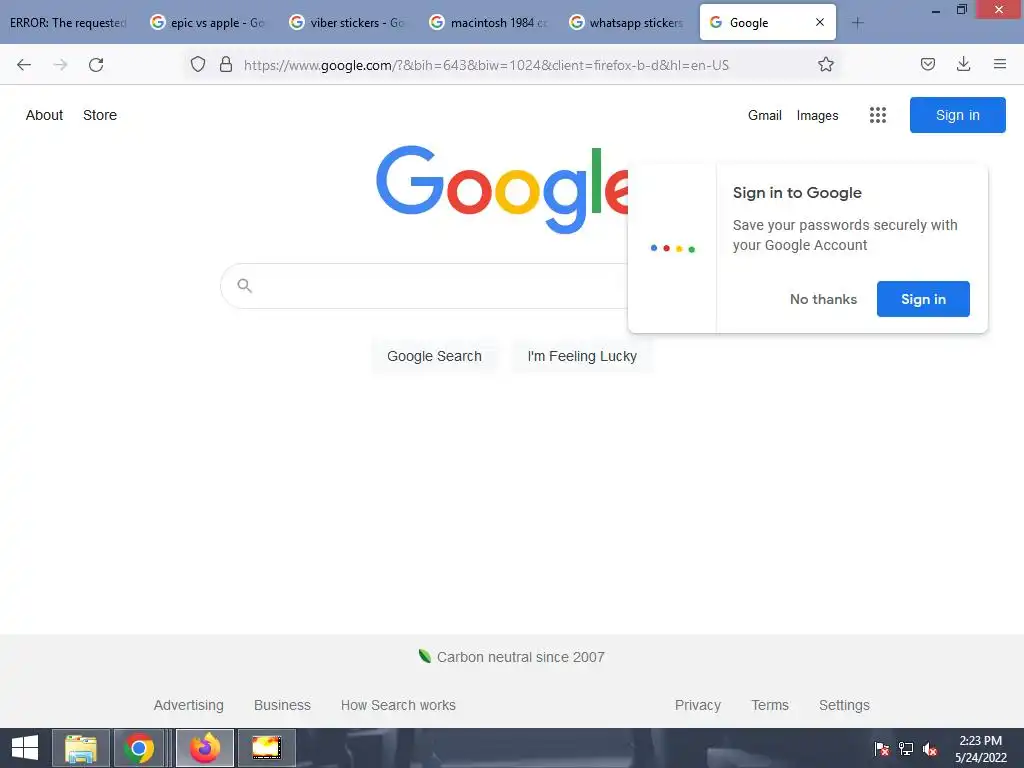1024x768 pixels.
Task: Open the Save to Pocket icon
Action: (927, 64)
